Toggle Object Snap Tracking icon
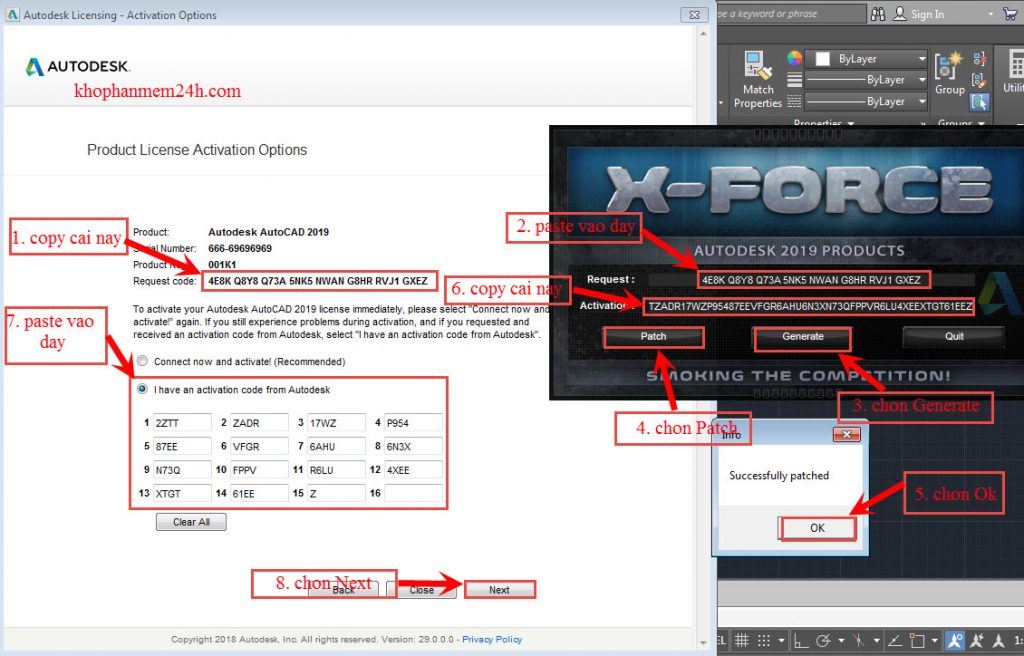 [895, 640]
